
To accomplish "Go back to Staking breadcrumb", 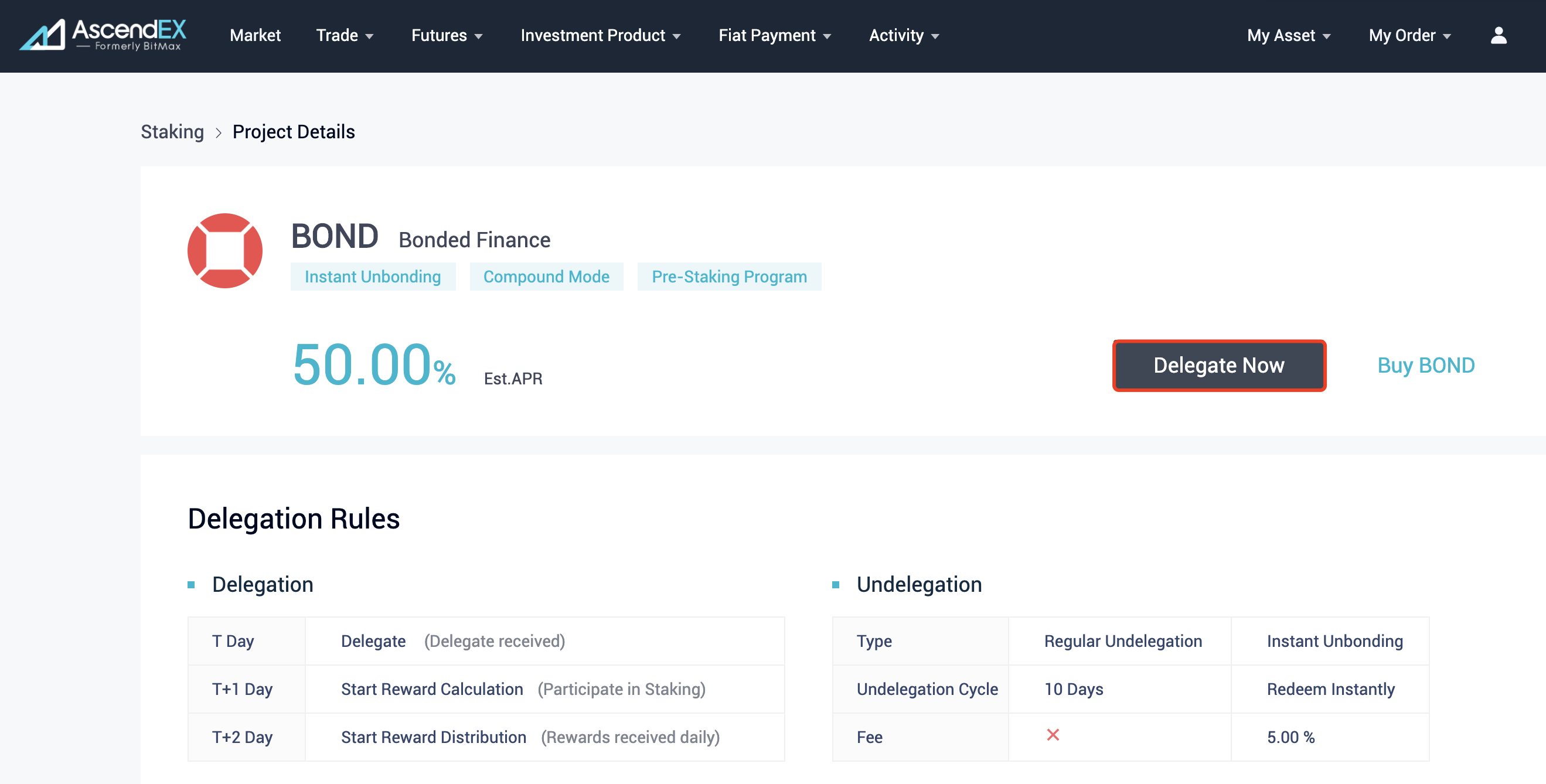I will click(x=172, y=132).
